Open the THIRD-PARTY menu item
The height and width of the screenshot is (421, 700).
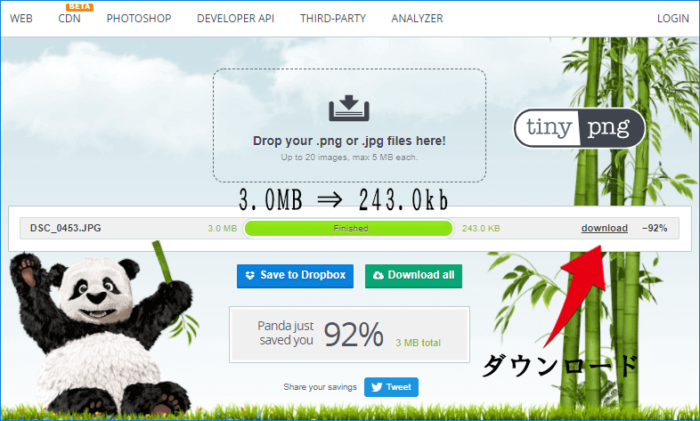[334, 18]
